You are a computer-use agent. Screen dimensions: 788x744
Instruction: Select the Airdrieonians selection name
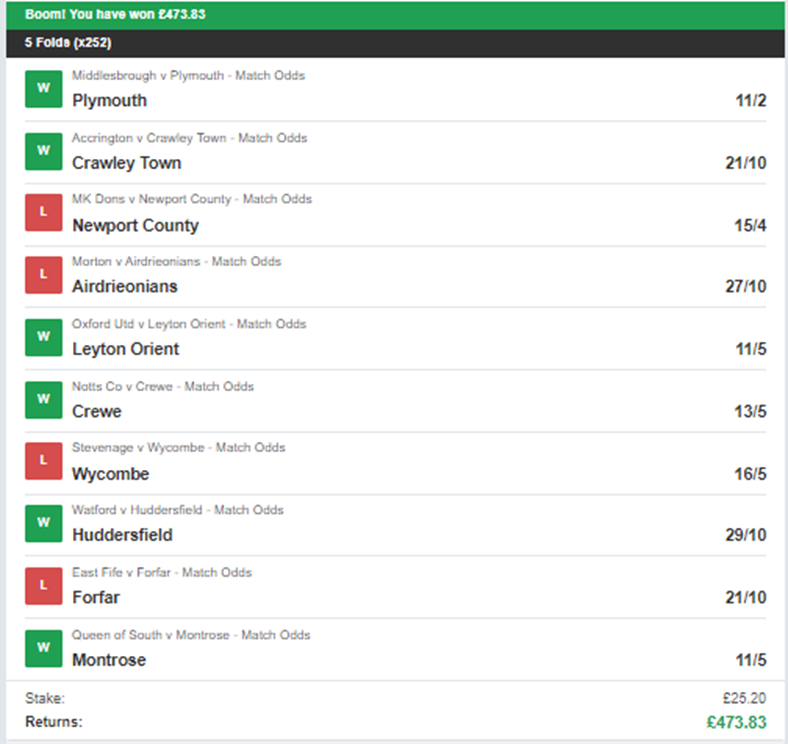click(x=125, y=287)
